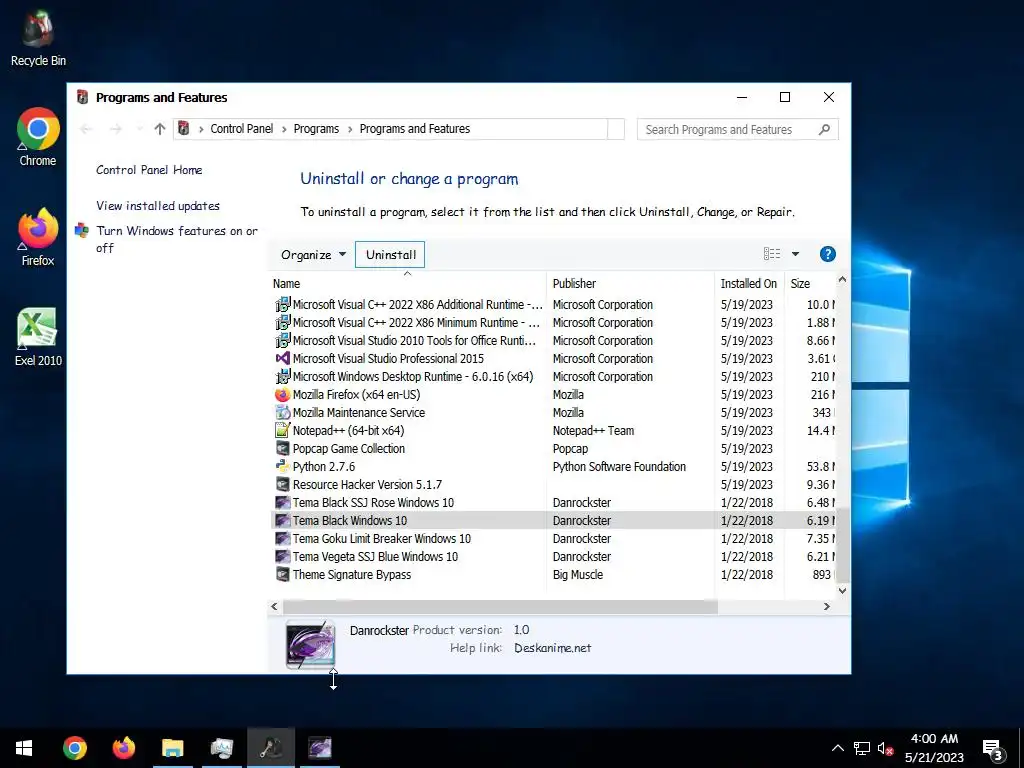1024x768 pixels.
Task: Go to Programs breadcrumb
Action: point(316,129)
